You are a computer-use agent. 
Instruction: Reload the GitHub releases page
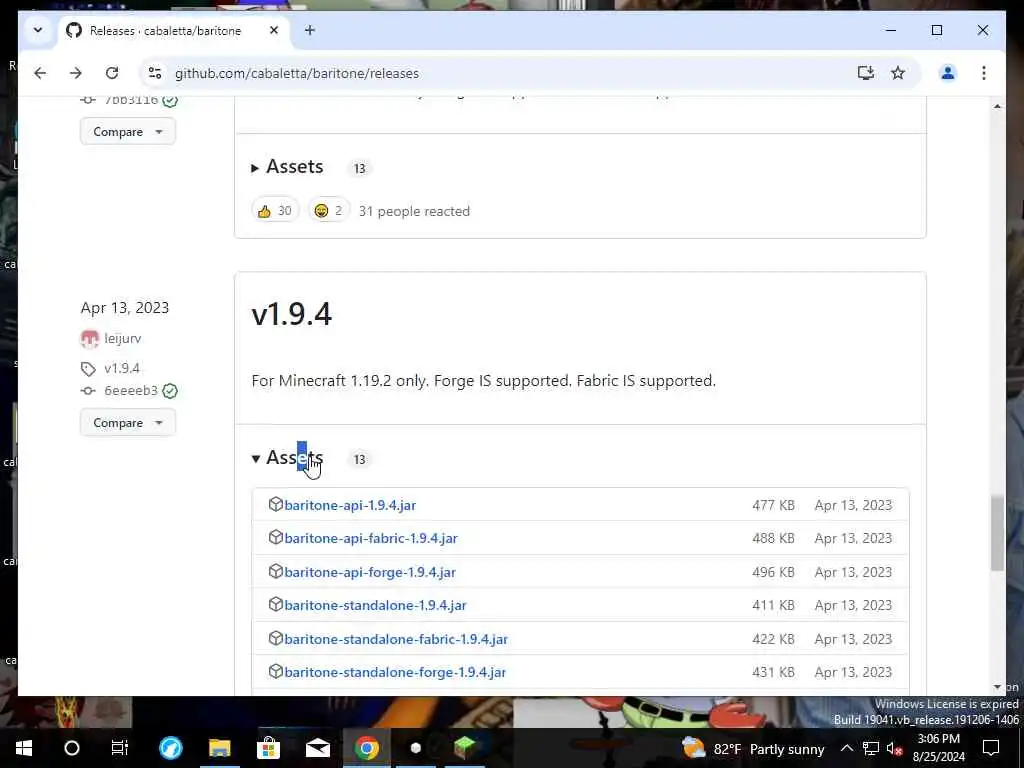pyautogui.click(x=112, y=73)
